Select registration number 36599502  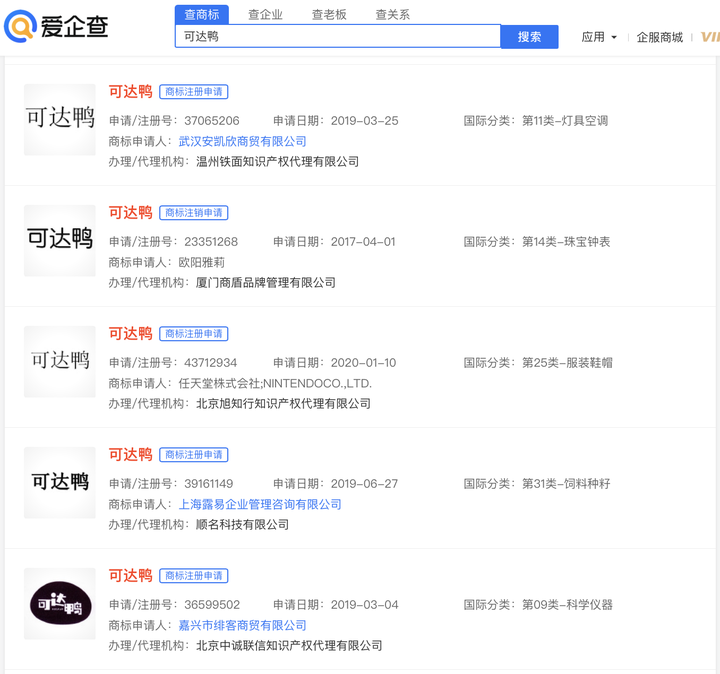[212, 605]
